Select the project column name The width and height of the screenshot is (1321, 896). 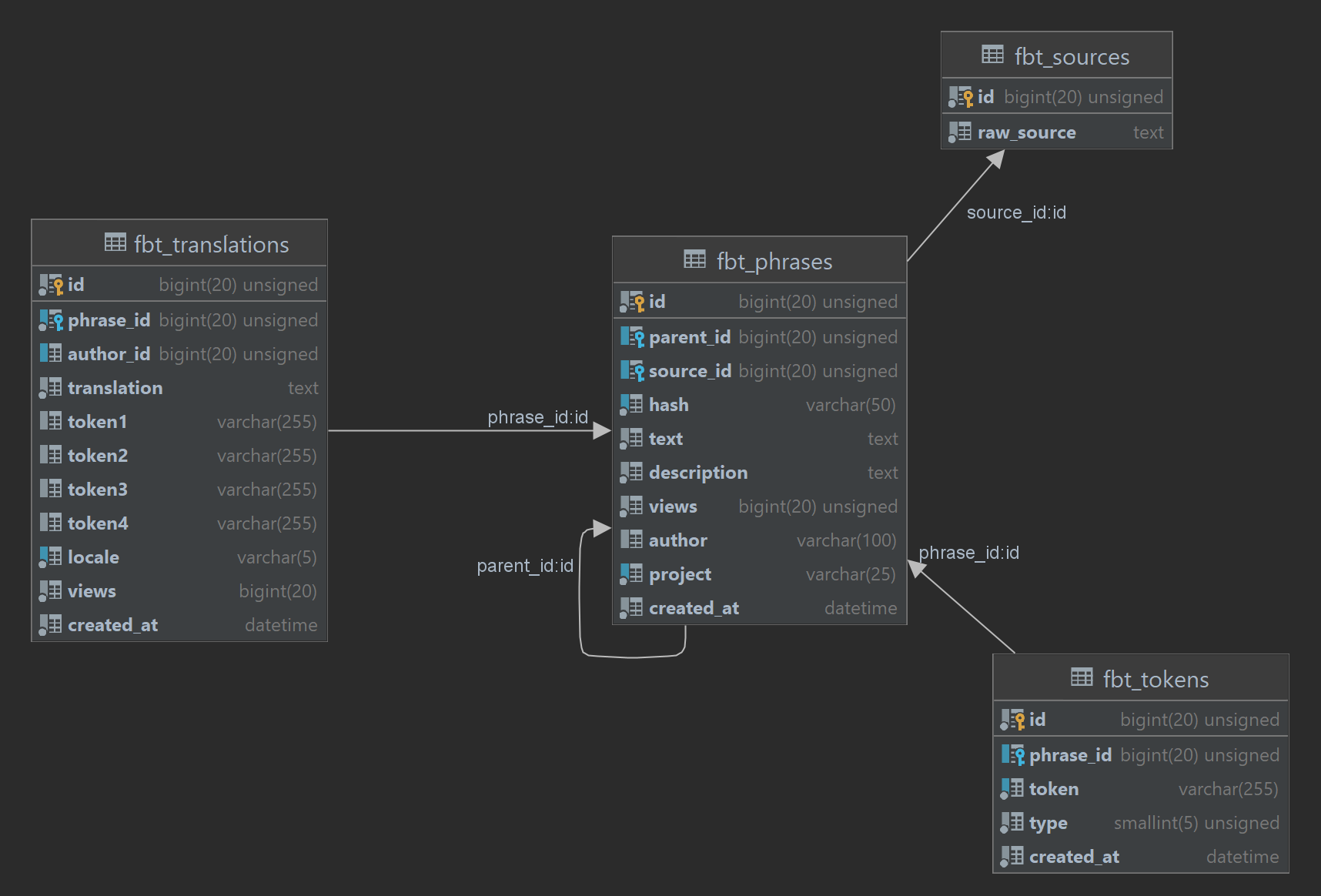pyautogui.click(x=680, y=575)
